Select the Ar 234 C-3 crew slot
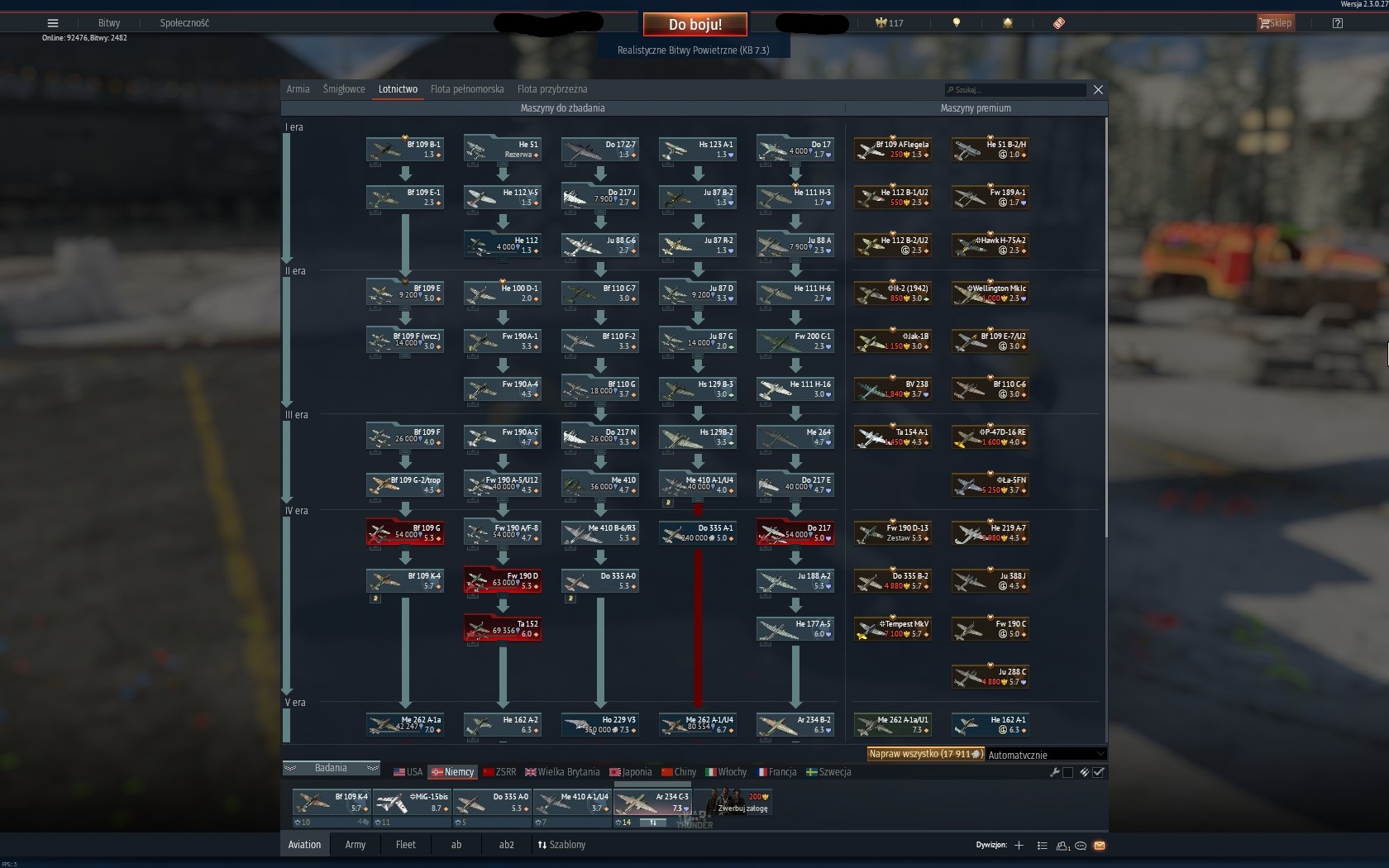Viewport: 1389px width, 868px height. coord(652,802)
